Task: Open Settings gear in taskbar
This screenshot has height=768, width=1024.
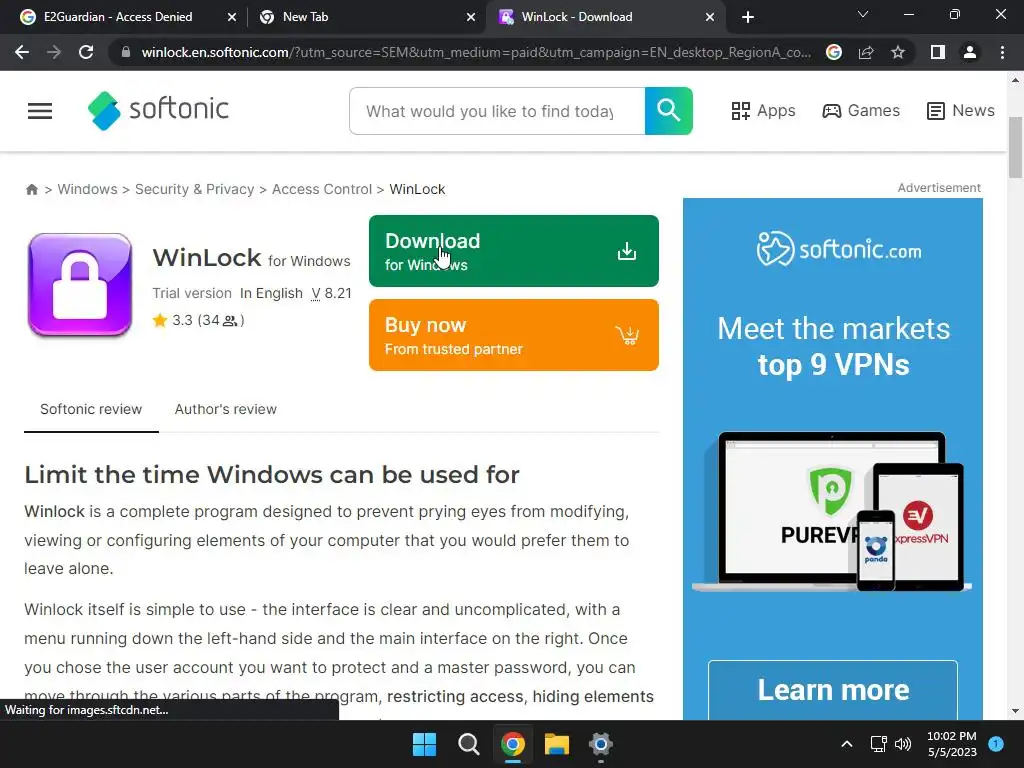Action: (x=601, y=744)
